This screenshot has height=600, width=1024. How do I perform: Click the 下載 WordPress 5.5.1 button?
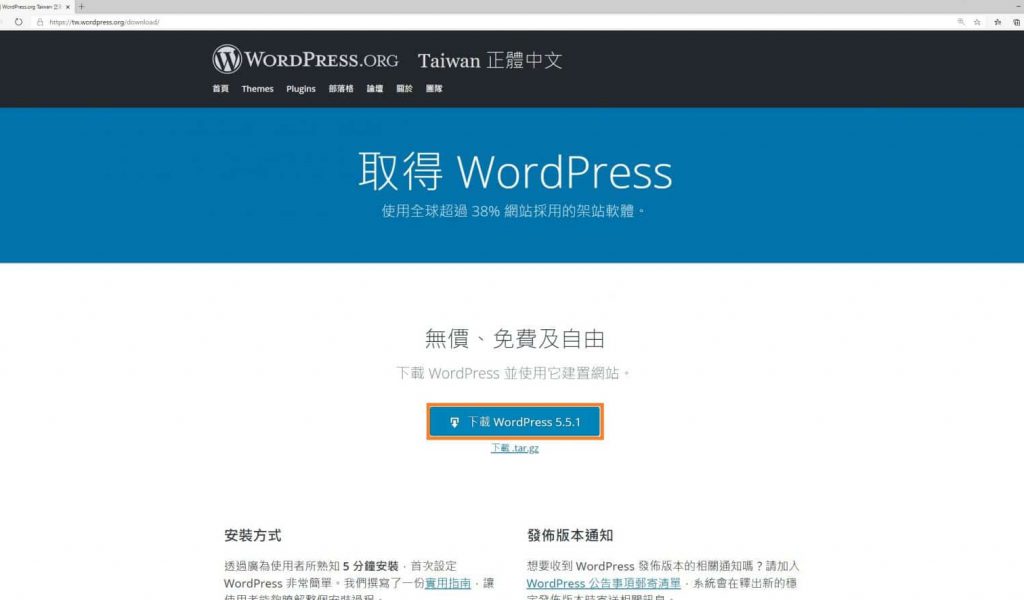pyautogui.click(x=515, y=422)
